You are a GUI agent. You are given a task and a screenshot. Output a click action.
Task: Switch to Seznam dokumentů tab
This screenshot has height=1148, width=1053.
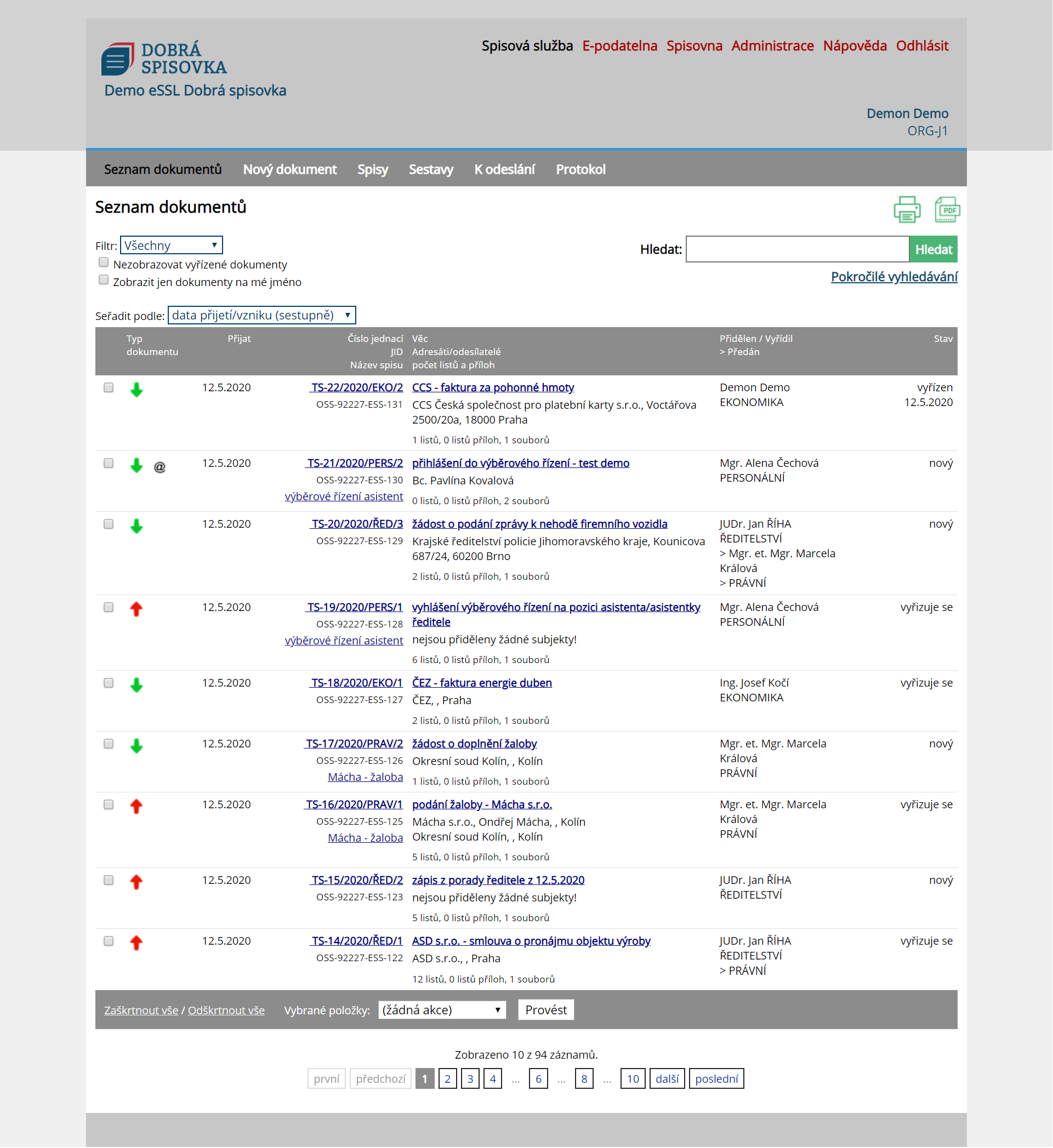click(163, 170)
